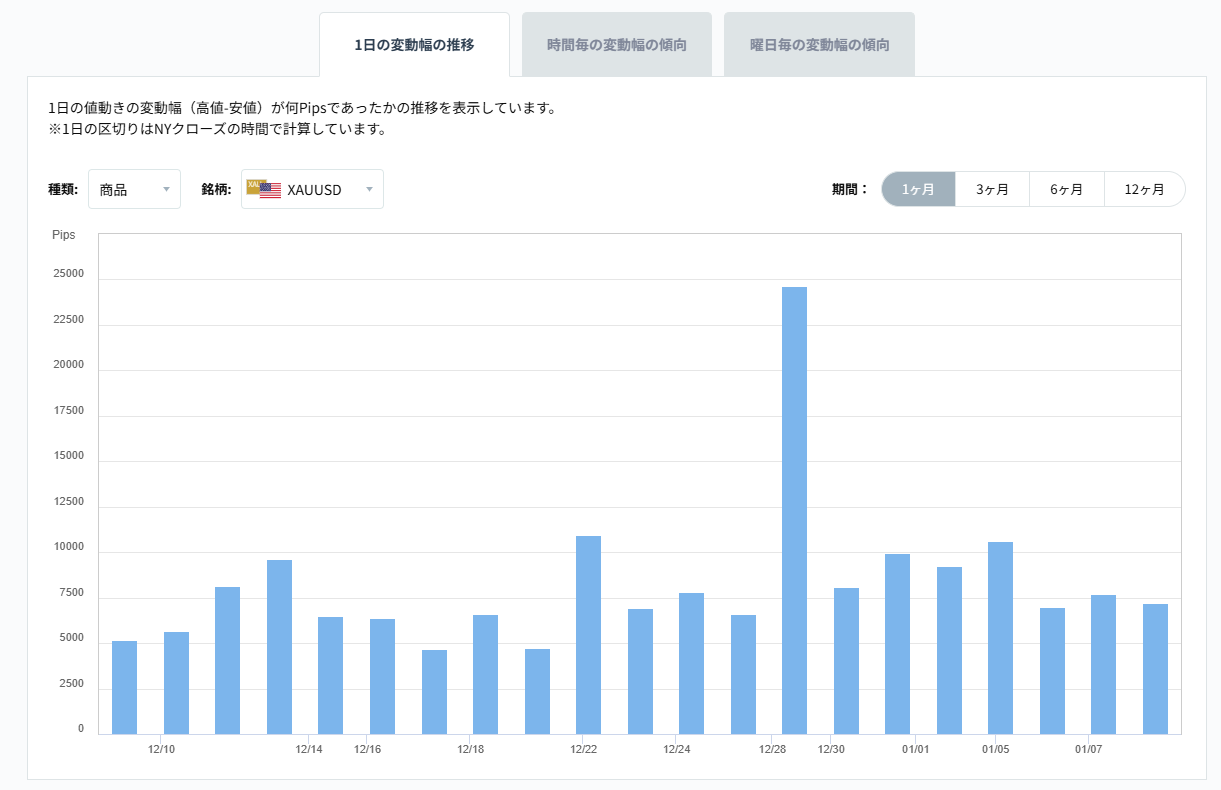
Task: Click the 01/07 date label on the axis
Action: coord(1090,747)
